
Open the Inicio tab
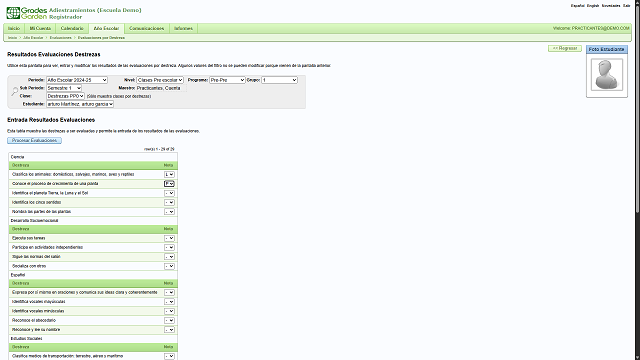pos(14,28)
